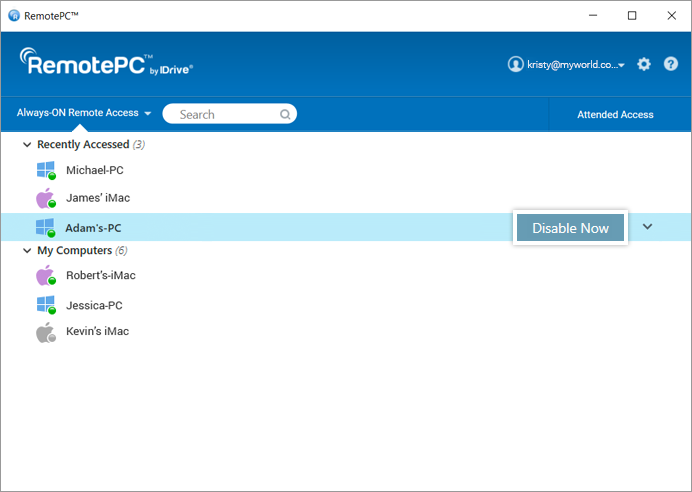Click the Windows icon beside Michael-PC

[46, 170]
